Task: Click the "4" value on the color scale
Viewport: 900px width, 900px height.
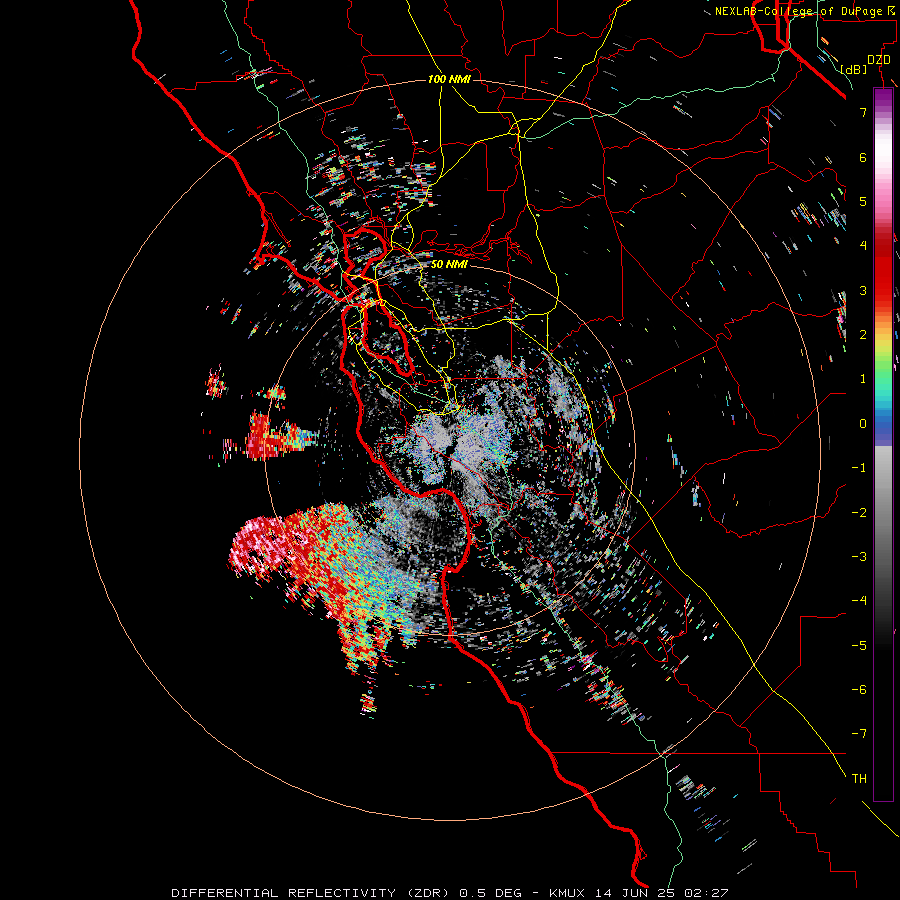Action: (x=863, y=246)
